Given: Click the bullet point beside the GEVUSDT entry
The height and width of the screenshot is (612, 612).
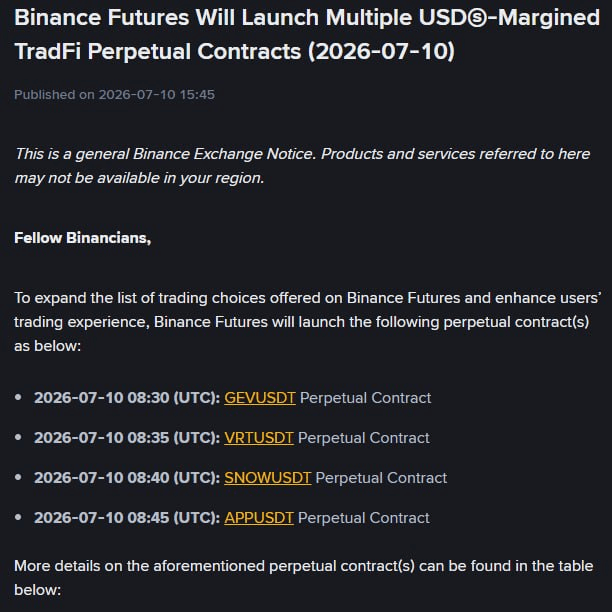Looking at the screenshot, I should coord(18,397).
